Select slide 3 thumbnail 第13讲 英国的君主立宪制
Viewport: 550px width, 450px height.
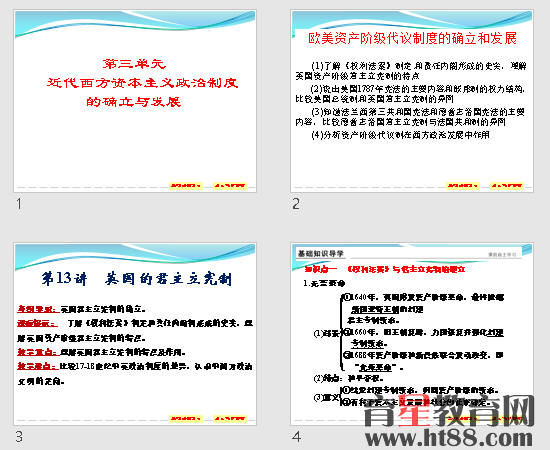[x=135, y=334]
